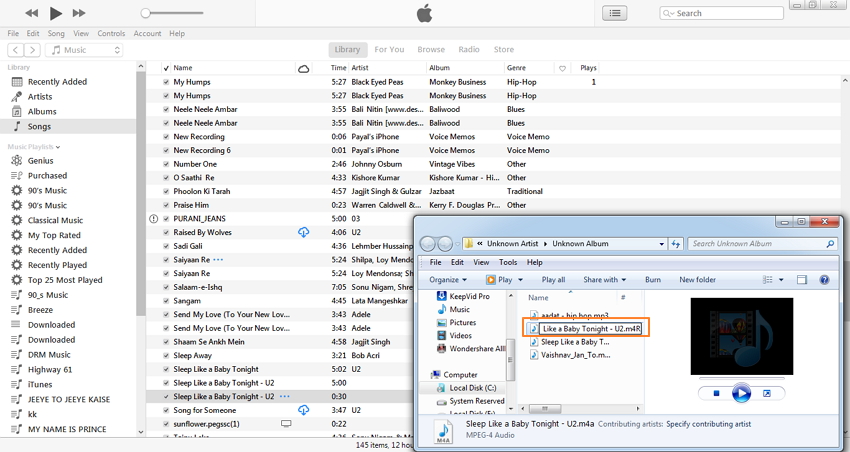Expand the Organize dropdown in Explorer
Image resolution: width=850 pixels, height=452 pixels.
click(x=448, y=280)
